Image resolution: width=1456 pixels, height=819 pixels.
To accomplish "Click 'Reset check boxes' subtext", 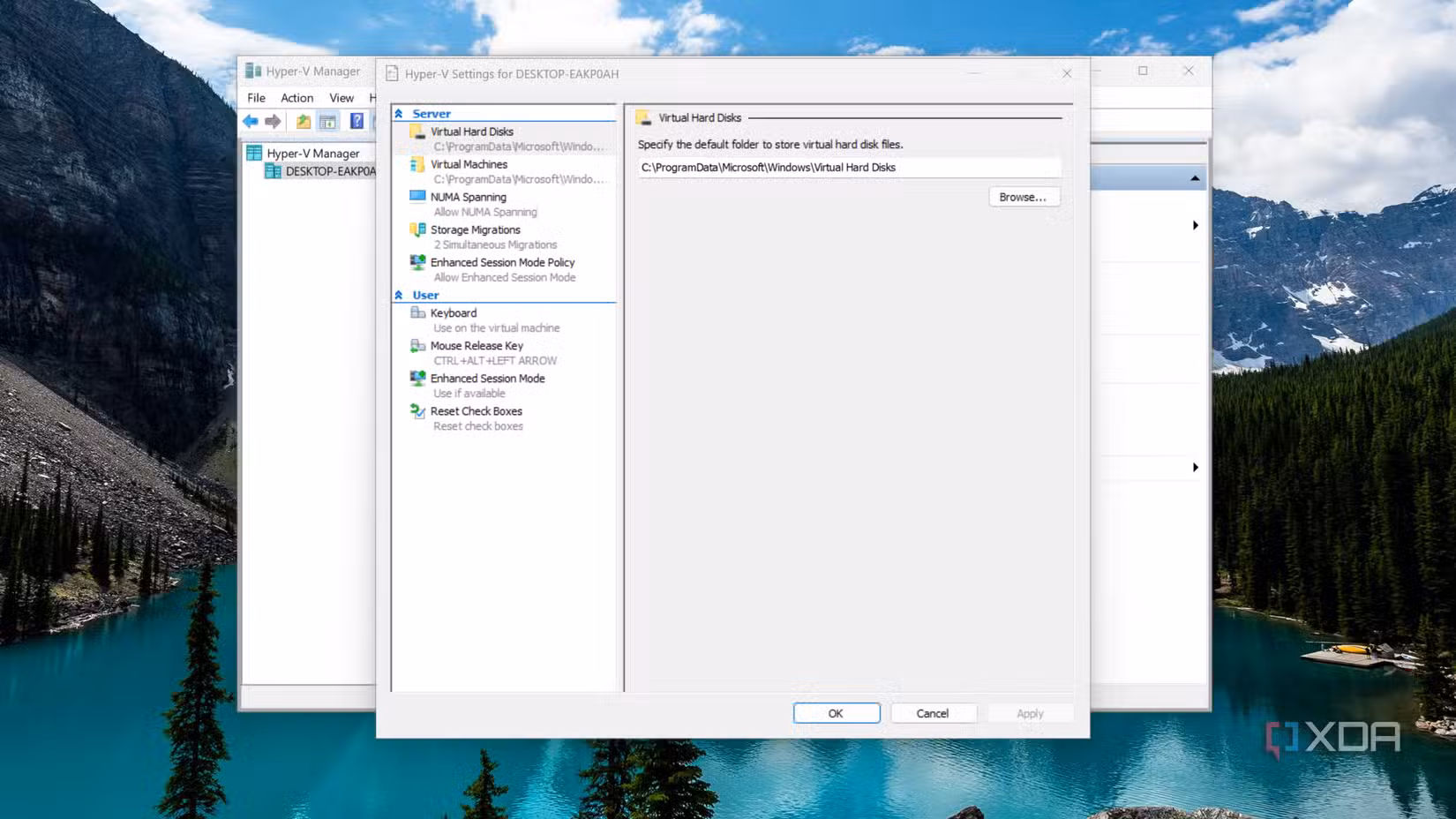I will pyautogui.click(x=478, y=425).
